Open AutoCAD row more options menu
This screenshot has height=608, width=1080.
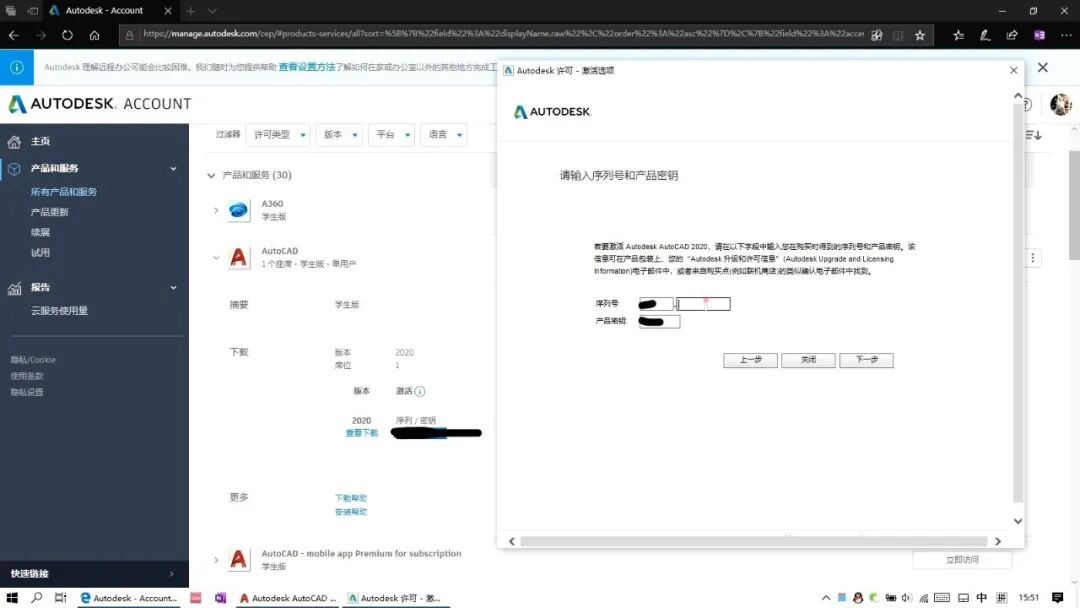click(1032, 258)
